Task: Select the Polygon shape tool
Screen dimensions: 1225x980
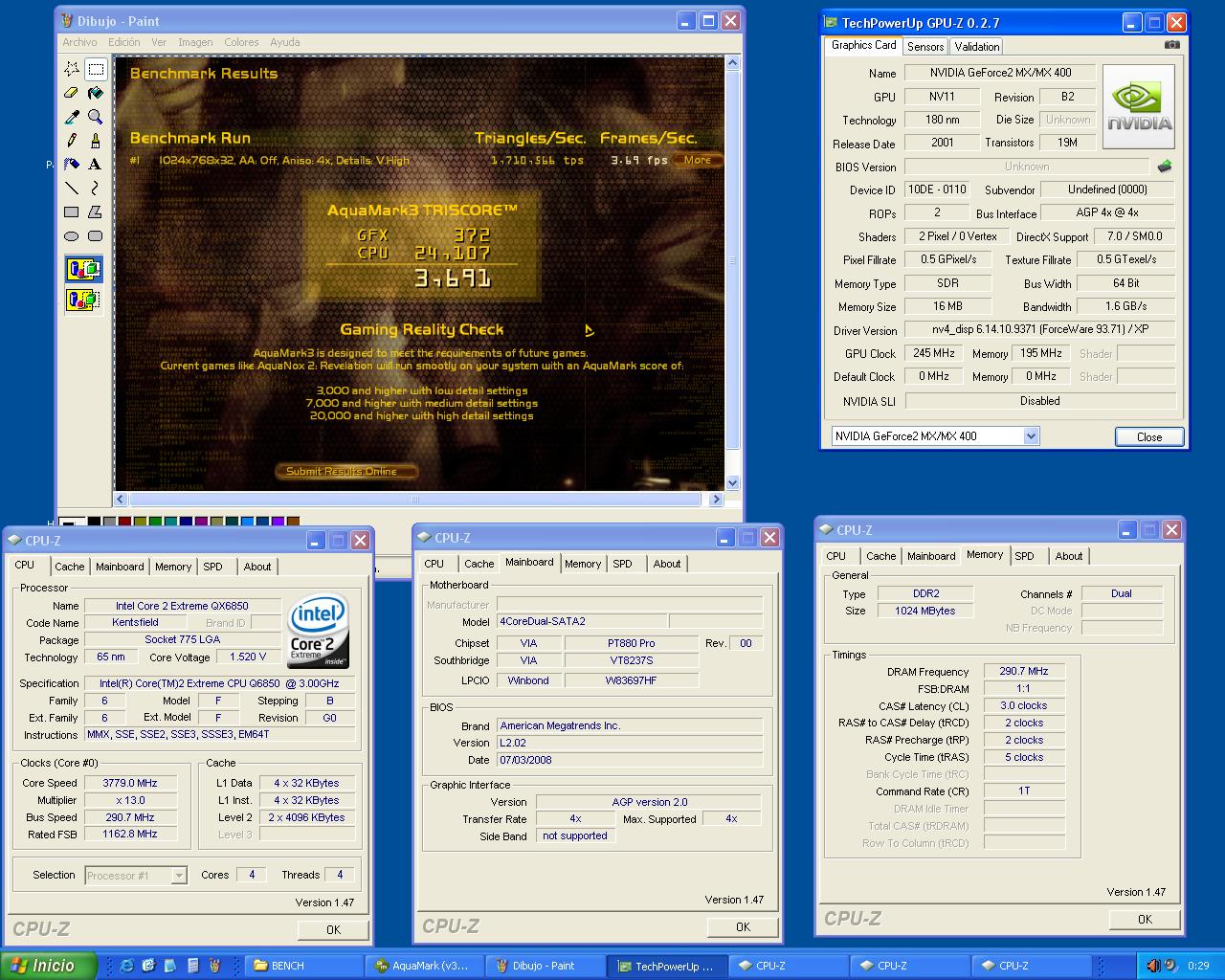Action: pos(96,212)
